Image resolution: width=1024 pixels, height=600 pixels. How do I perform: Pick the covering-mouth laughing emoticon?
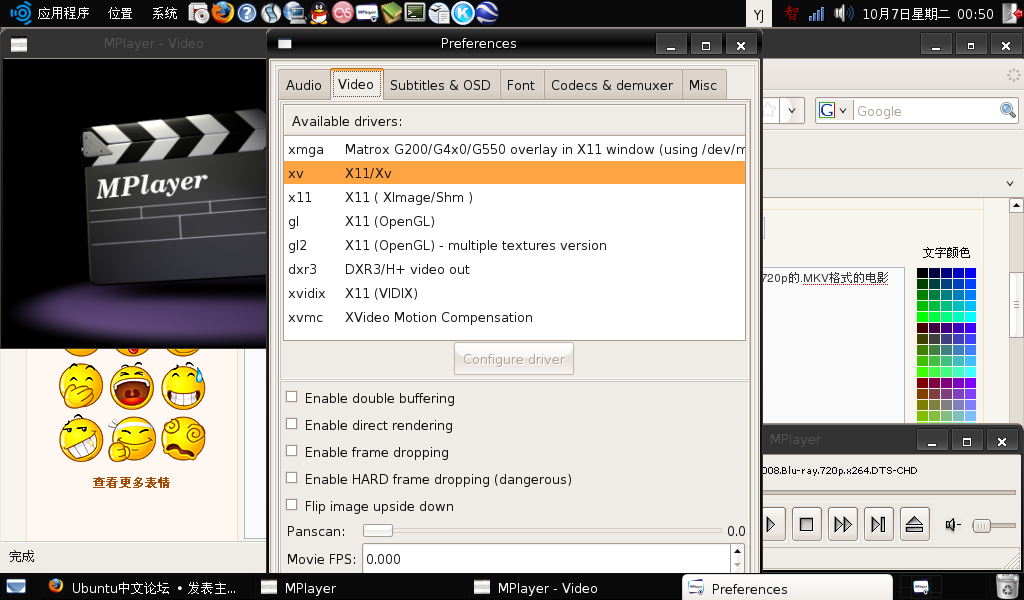(x=81, y=386)
